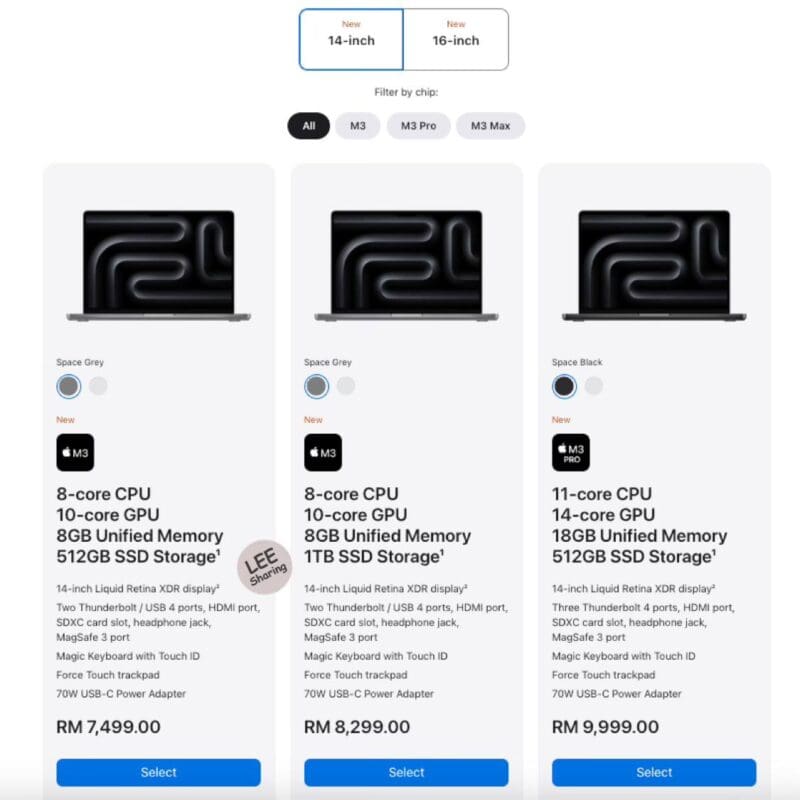Click the M3 Pro MacBook product image
The image size is (800, 800).
click(654, 266)
